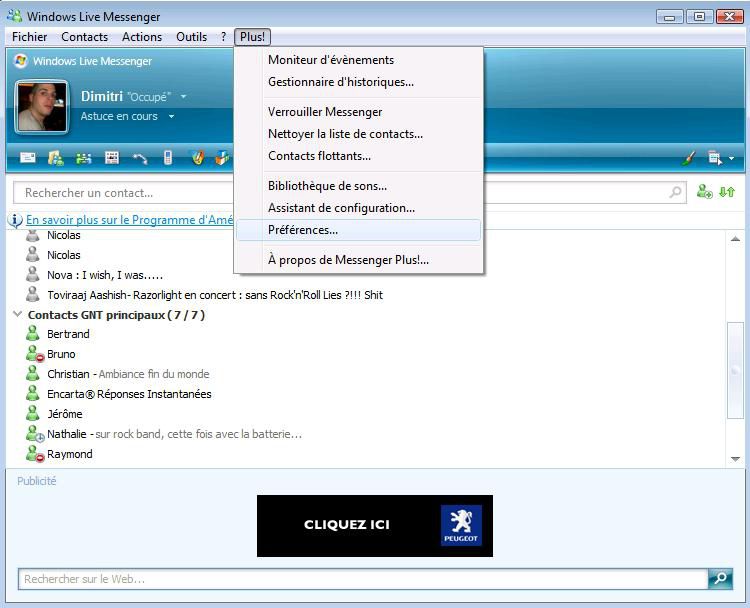The image size is (750, 608).
Task: Choose Nettoyer la liste de contacts...
Action: point(359,134)
